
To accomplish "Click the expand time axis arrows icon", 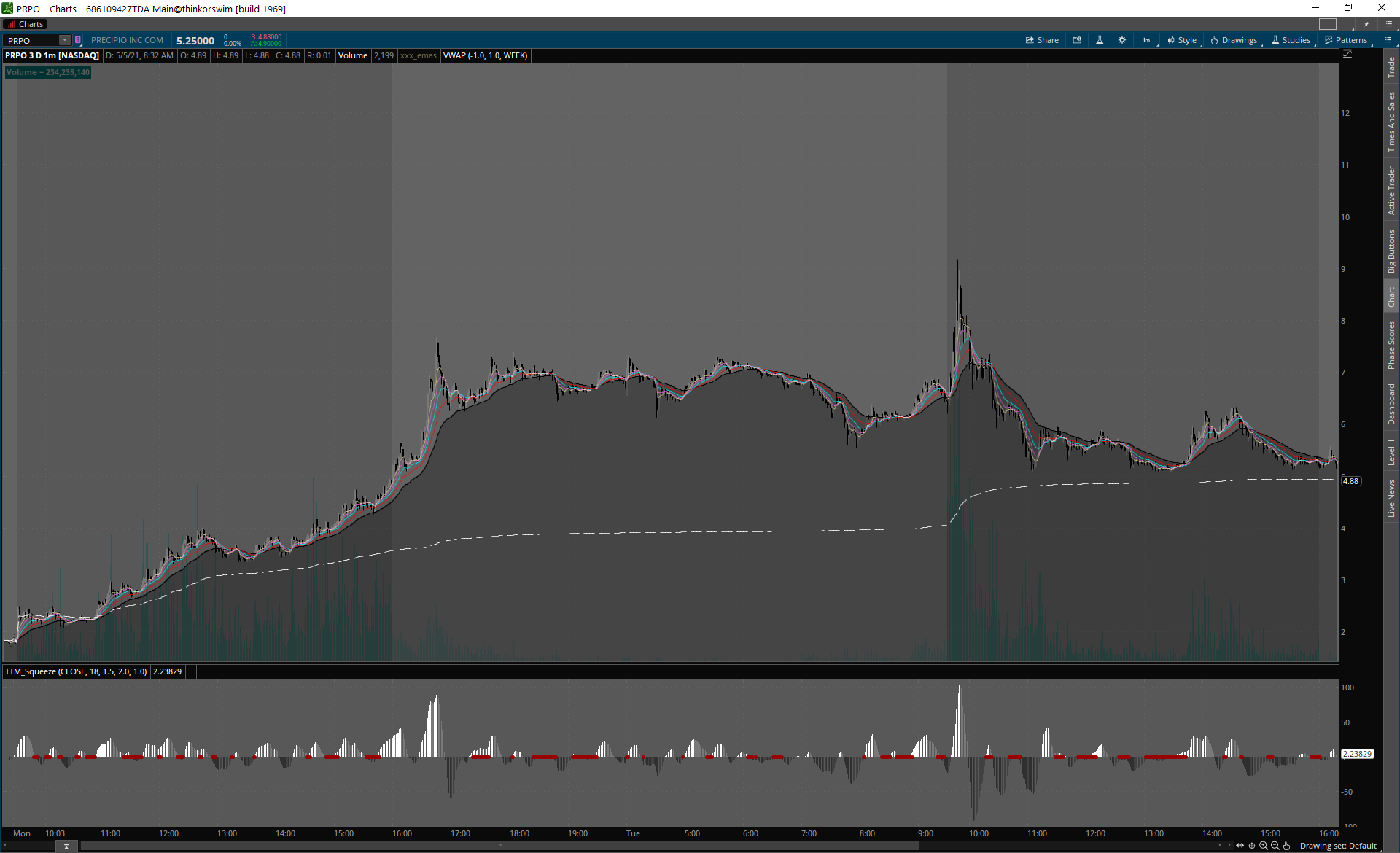I will pyautogui.click(x=1240, y=846).
